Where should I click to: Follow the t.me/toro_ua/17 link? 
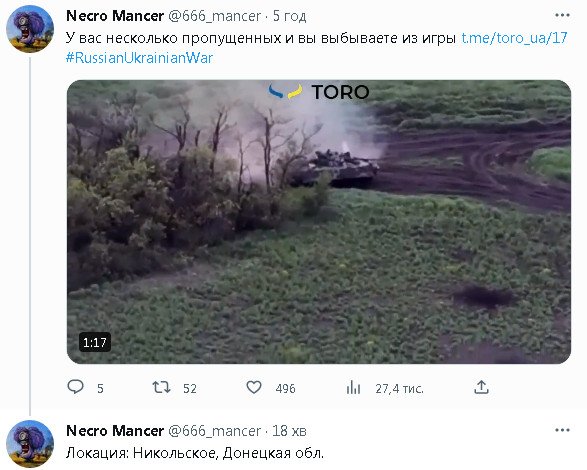[514, 38]
